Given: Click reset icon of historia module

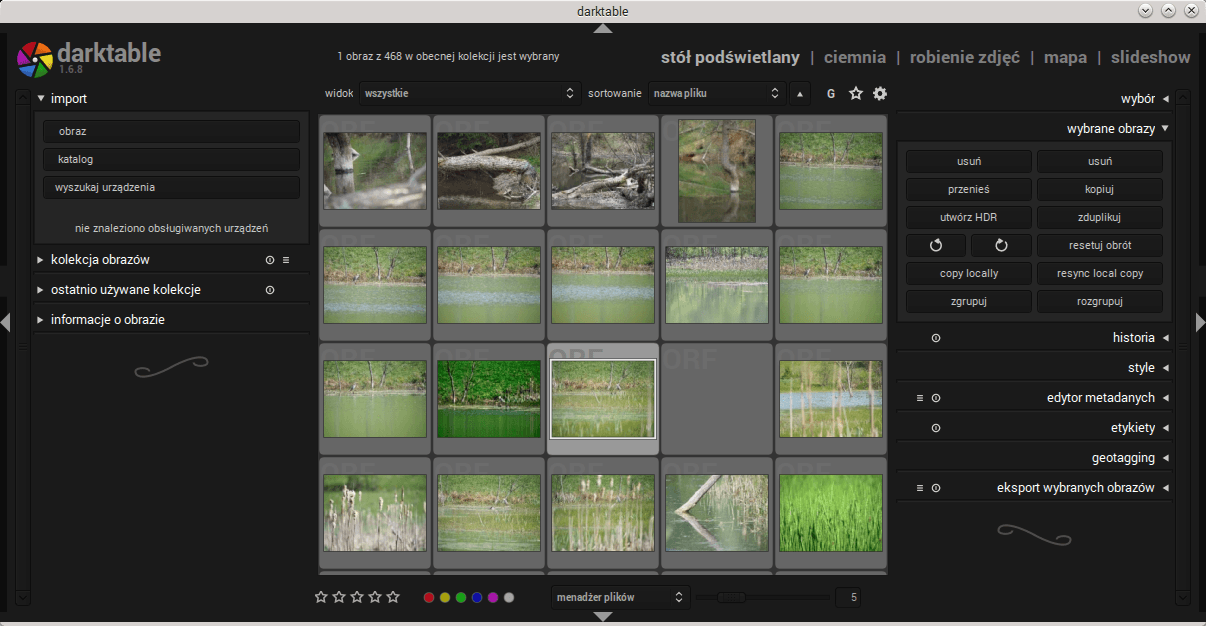Looking at the screenshot, I should [936, 338].
